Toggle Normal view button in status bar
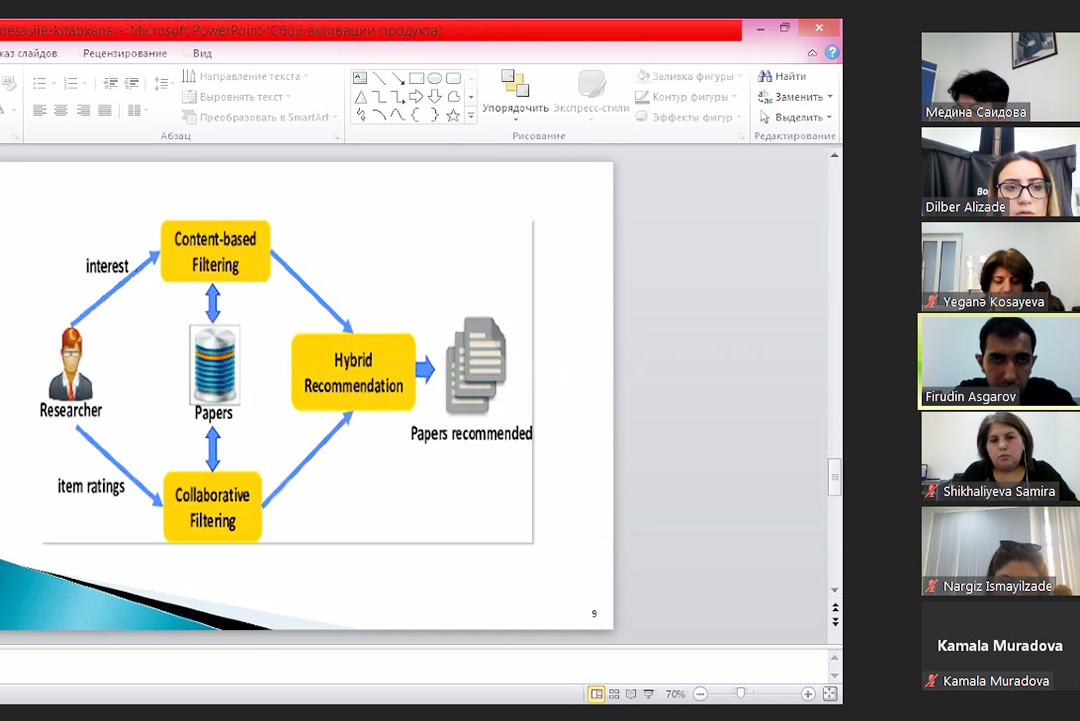This screenshot has width=1080, height=721. tap(596, 694)
